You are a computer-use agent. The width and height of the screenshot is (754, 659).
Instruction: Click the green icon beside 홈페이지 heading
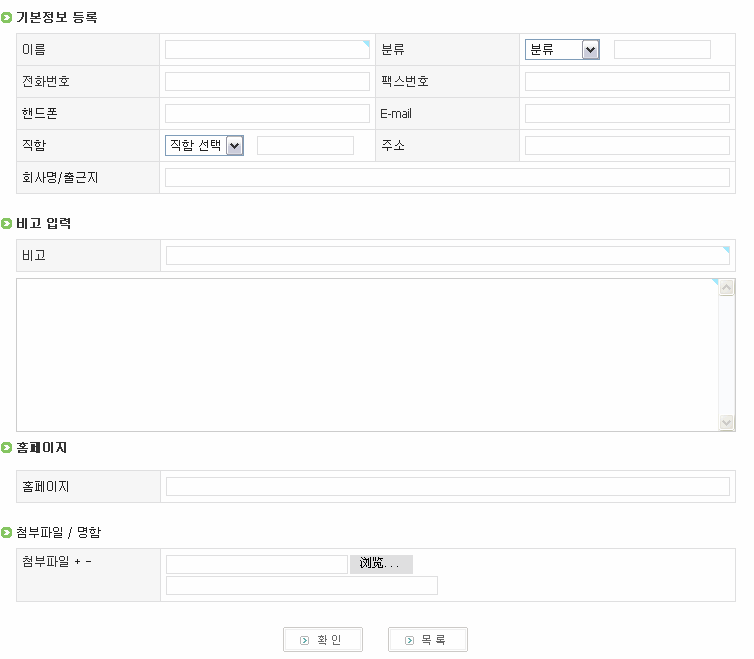(x=7, y=448)
